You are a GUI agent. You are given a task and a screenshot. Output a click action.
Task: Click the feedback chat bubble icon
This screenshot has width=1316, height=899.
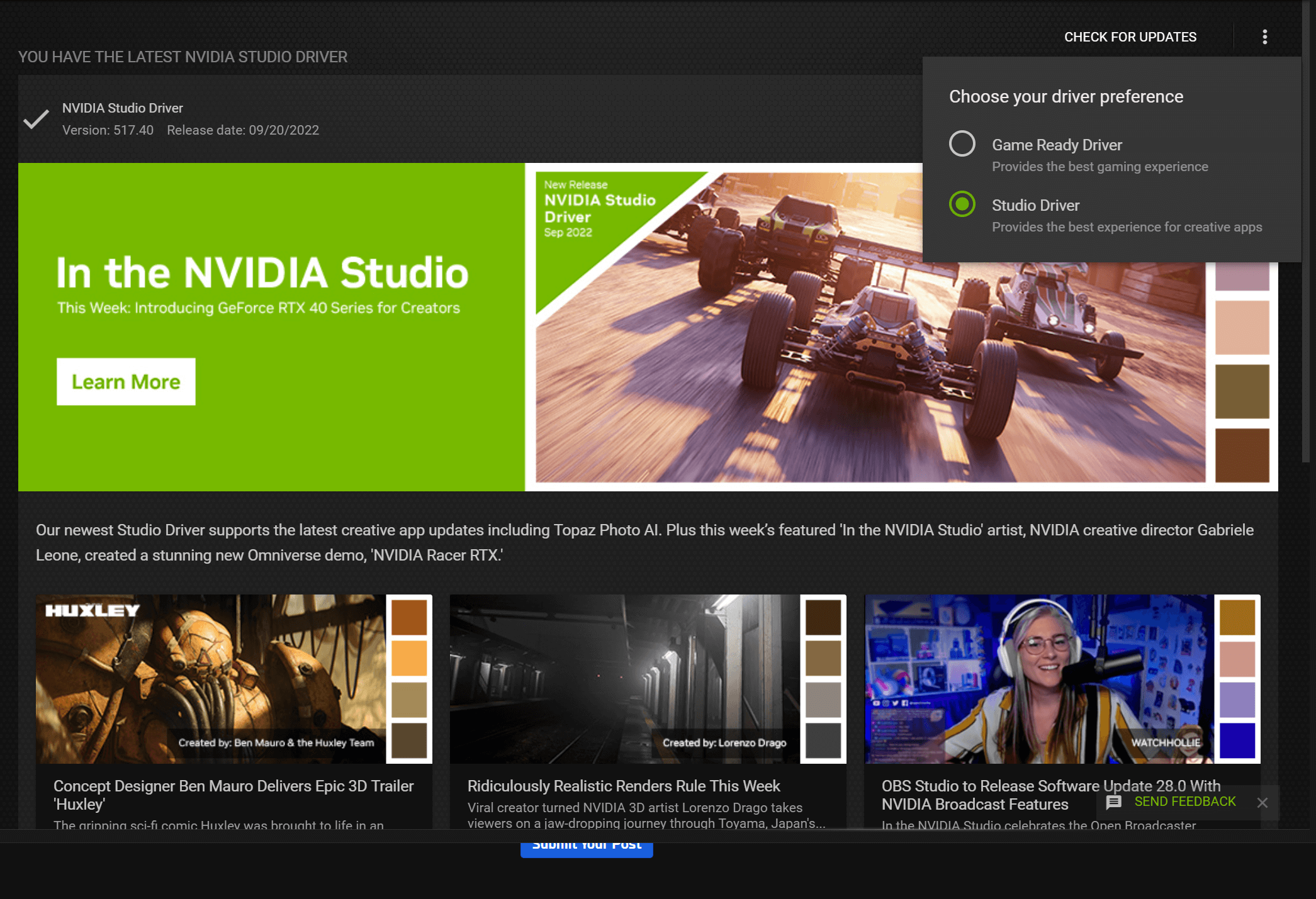coord(1113,802)
